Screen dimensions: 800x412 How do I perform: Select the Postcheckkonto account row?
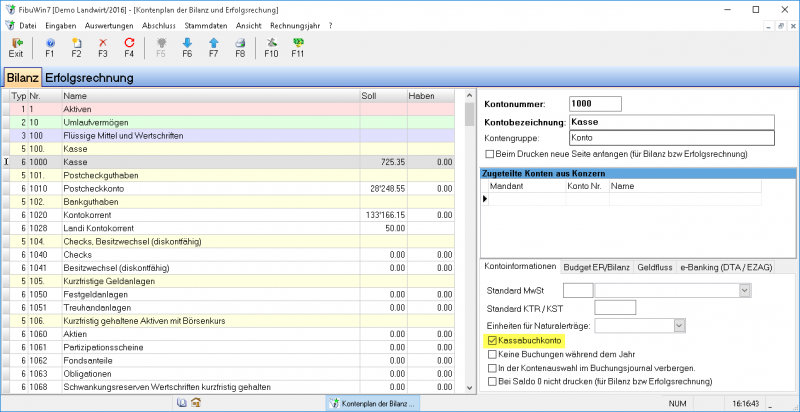click(228, 189)
